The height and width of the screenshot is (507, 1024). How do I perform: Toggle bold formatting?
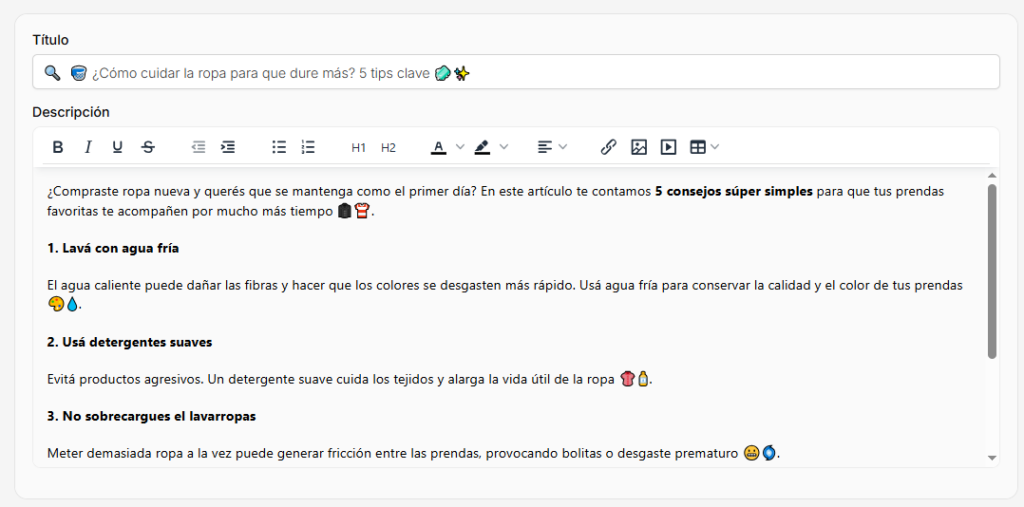(57, 148)
